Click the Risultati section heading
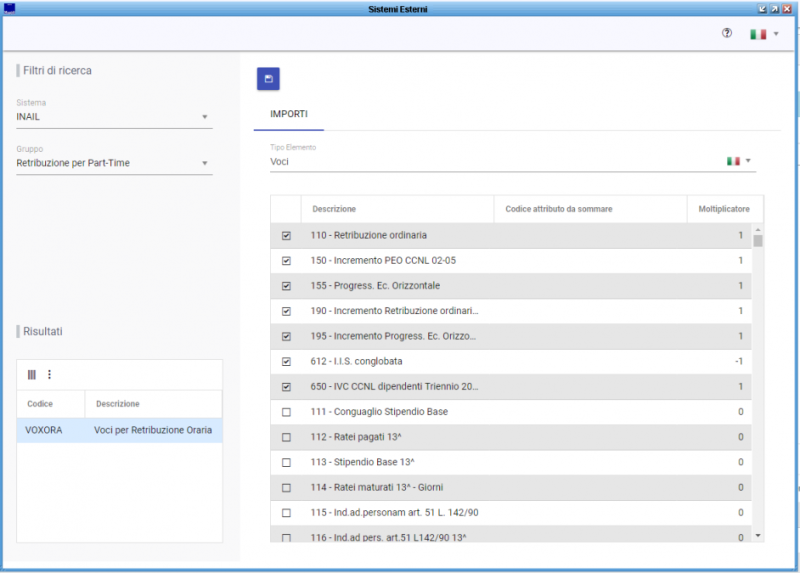Image resolution: width=800 pixels, height=573 pixels. pyautogui.click(x=43, y=332)
